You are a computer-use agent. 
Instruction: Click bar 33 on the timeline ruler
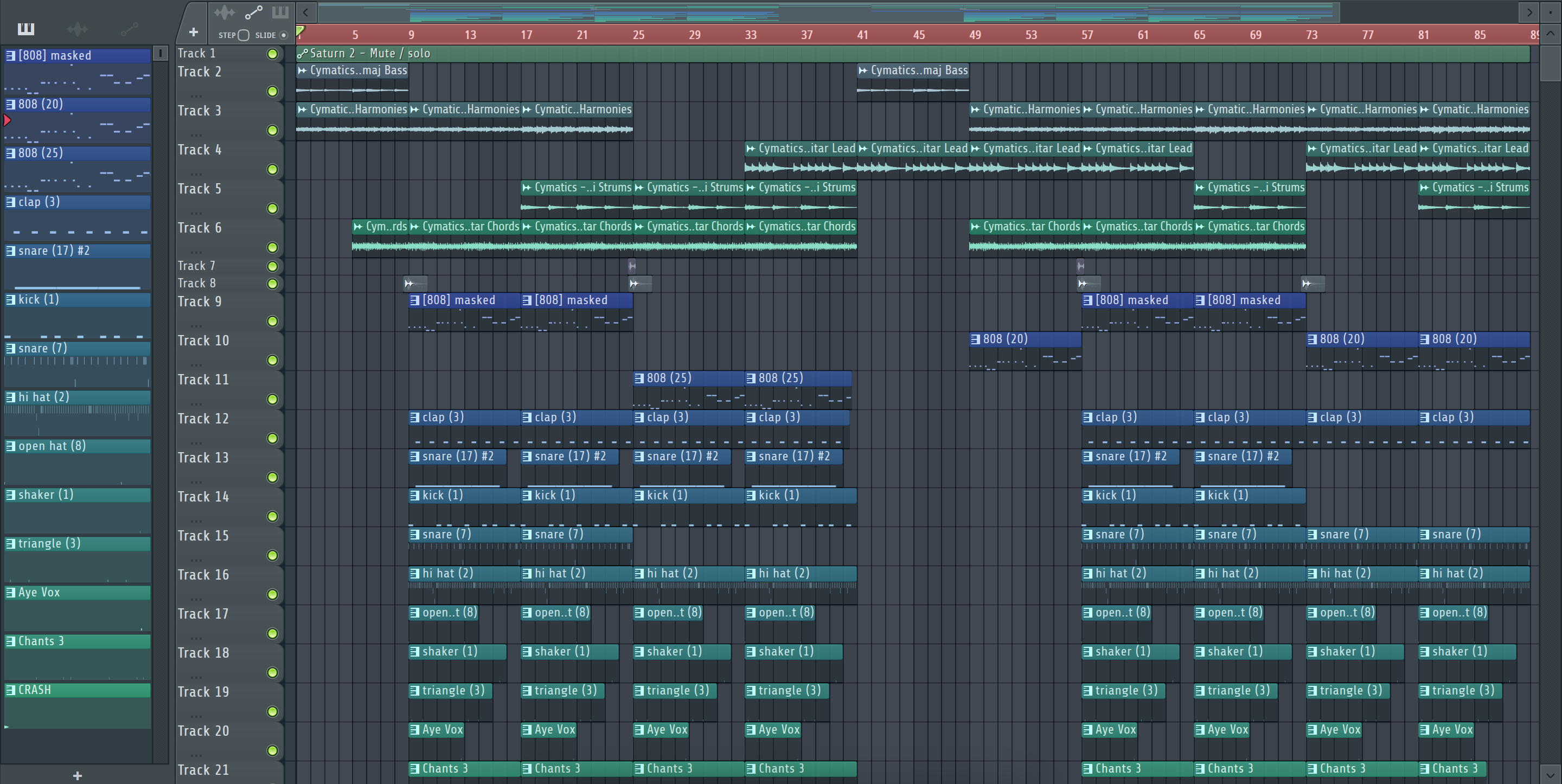point(751,35)
